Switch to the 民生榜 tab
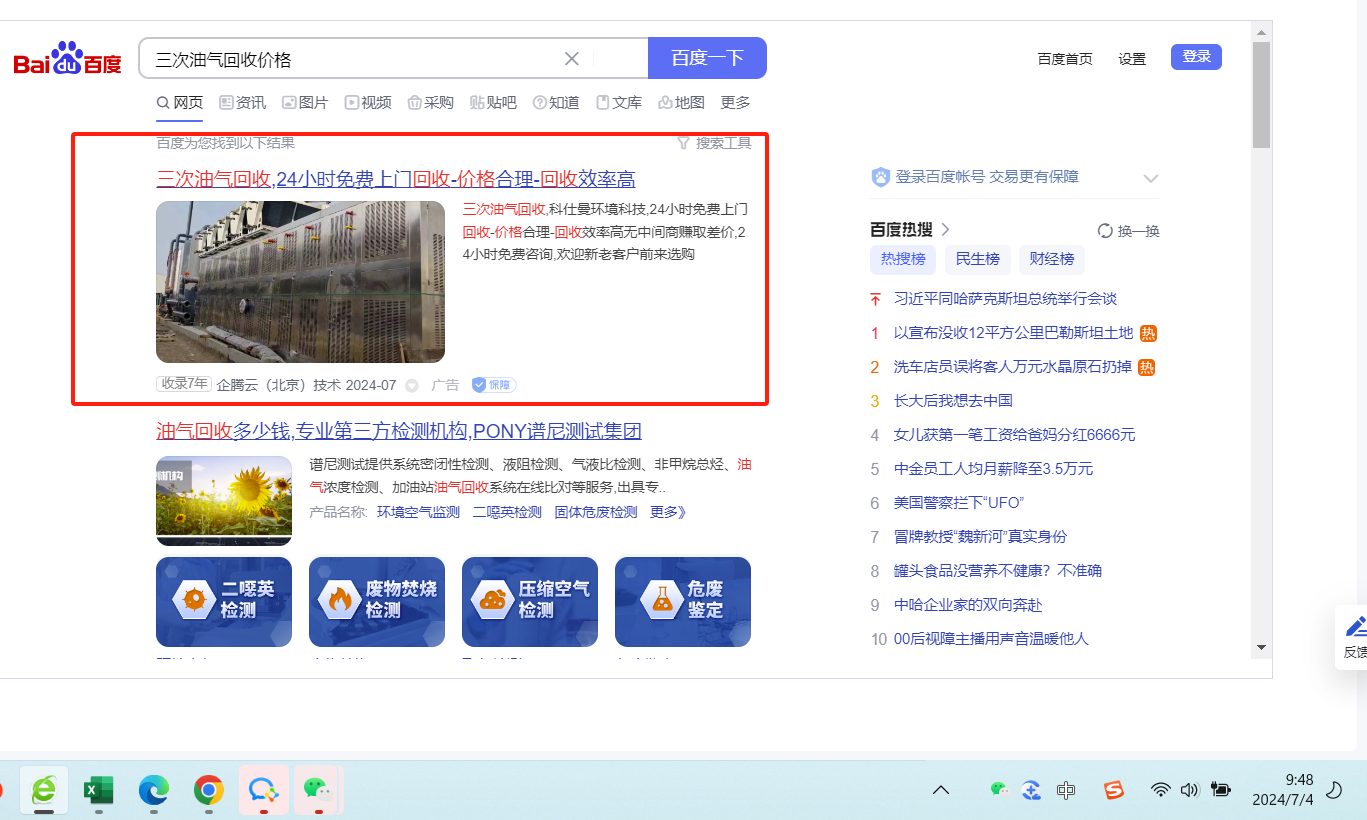Screen dimensions: 1367x820 (x=977, y=259)
